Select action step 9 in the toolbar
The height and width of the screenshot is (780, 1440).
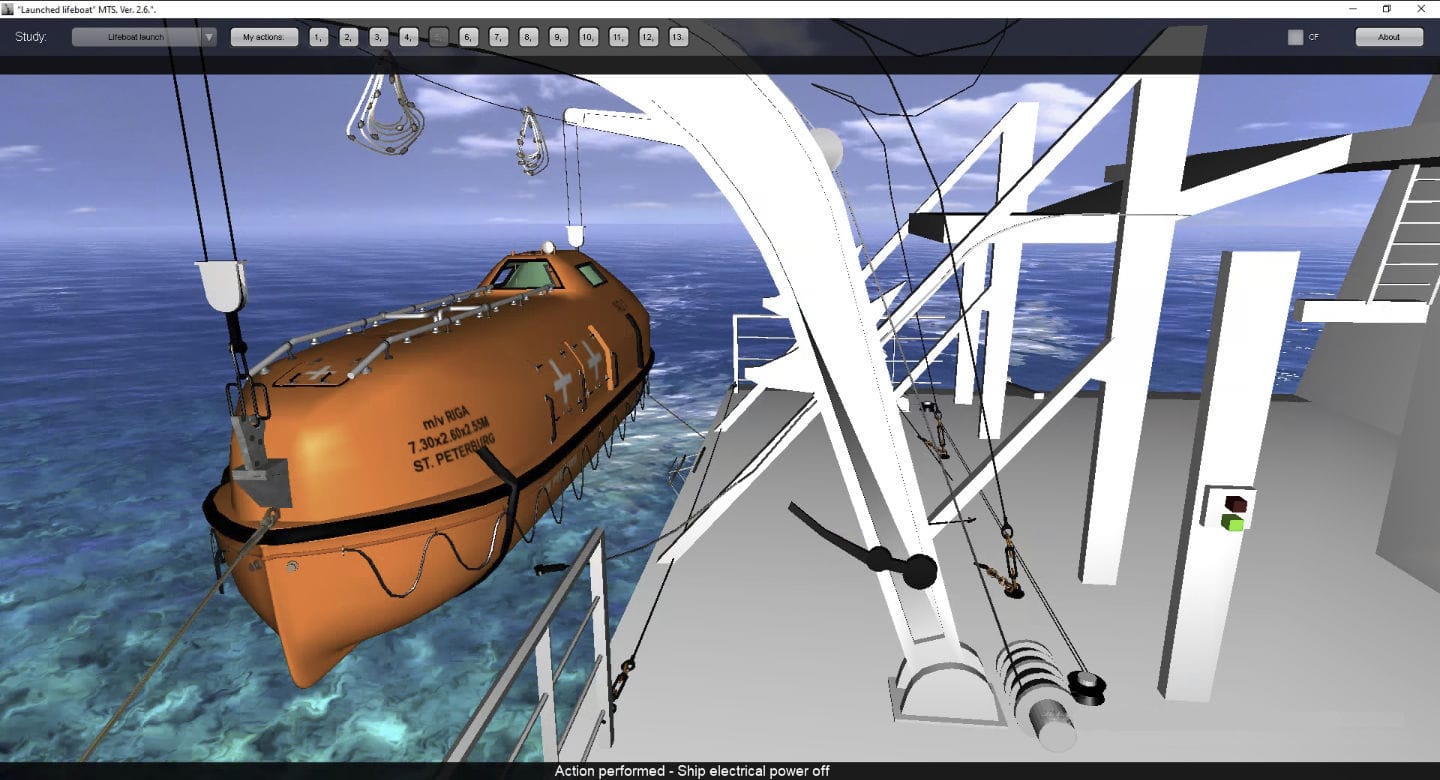tap(557, 37)
